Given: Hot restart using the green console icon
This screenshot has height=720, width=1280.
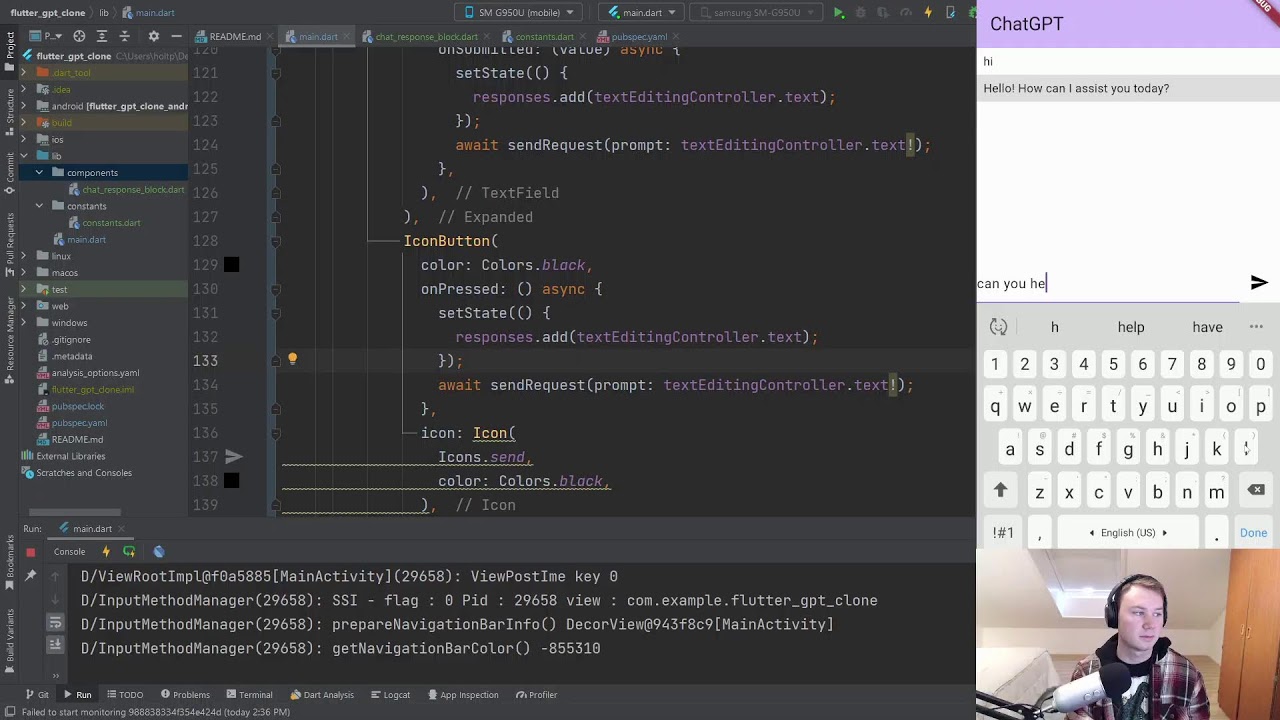Looking at the screenshot, I should 129,552.
